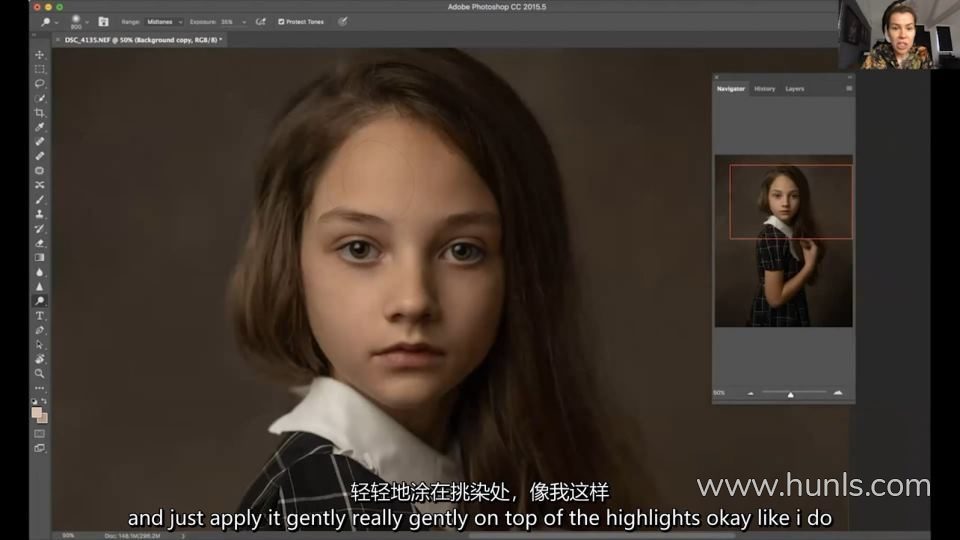Open the Exposure slider dropdown arrow
The height and width of the screenshot is (540, 960).
tap(244, 22)
